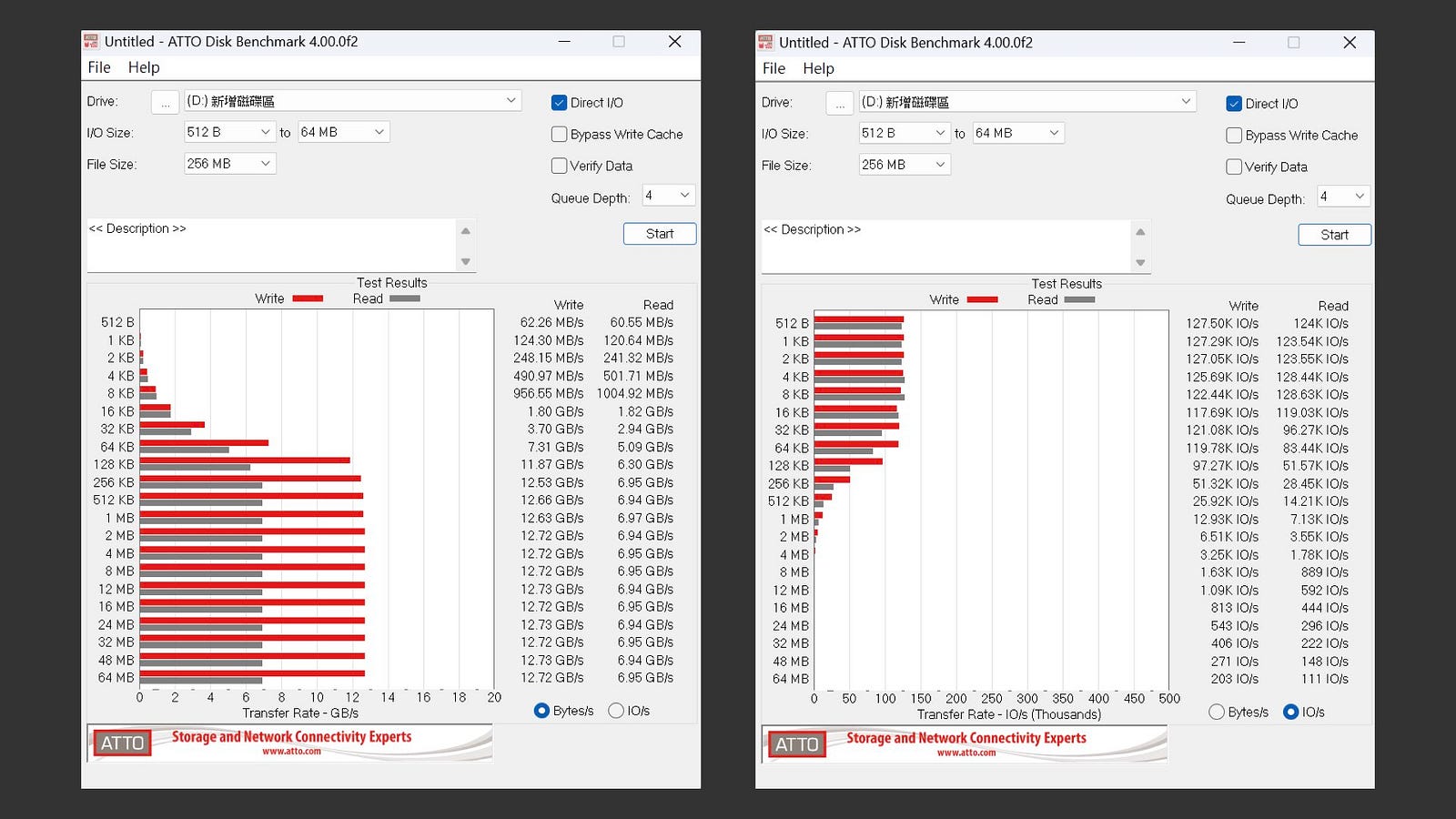Open Help menu in right window
This screenshot has height=819, width=1456.
pyautogui.click(x=818, y=68)
